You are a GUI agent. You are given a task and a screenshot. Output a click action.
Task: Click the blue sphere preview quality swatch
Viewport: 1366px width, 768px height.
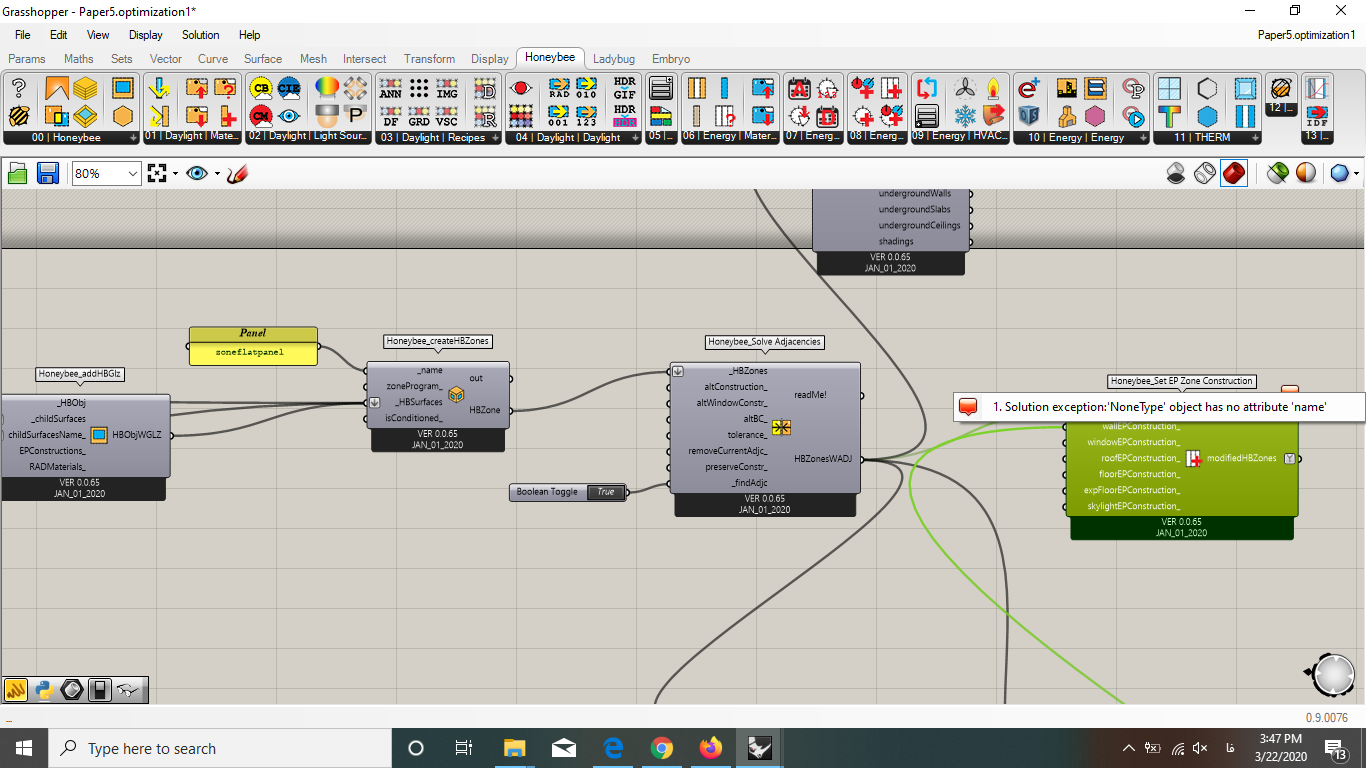click(1340, 174)
